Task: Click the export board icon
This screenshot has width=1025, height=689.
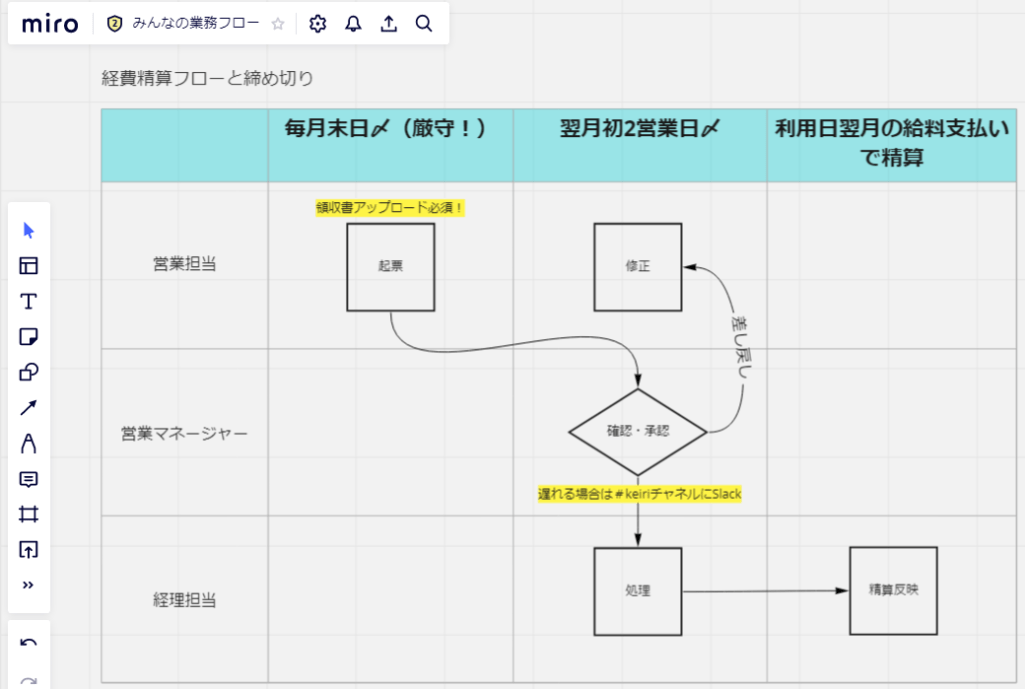Action: 388,24
